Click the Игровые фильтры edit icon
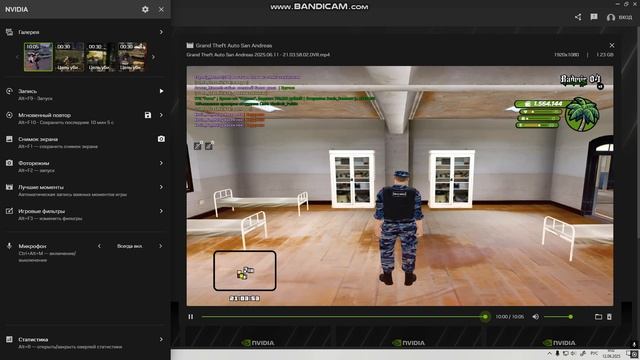 9,211
